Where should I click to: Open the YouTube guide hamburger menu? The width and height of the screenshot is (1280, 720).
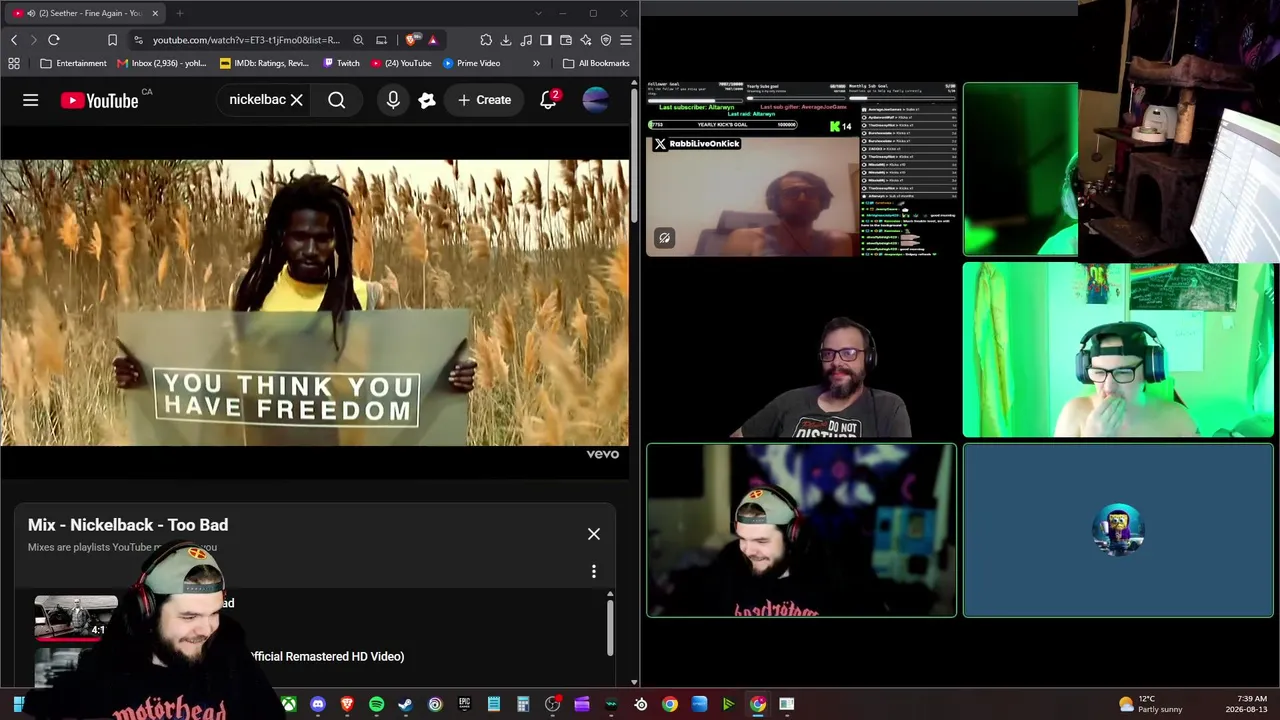pyautogui.click(x=31, y=100)
